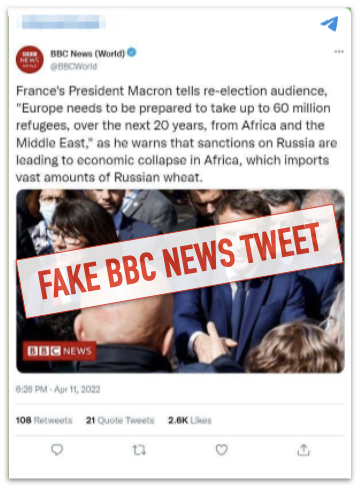The height and width of the screenshot is (491, 362).
Task: Click the BBC NEWS logo on photo
Action: 60,351
